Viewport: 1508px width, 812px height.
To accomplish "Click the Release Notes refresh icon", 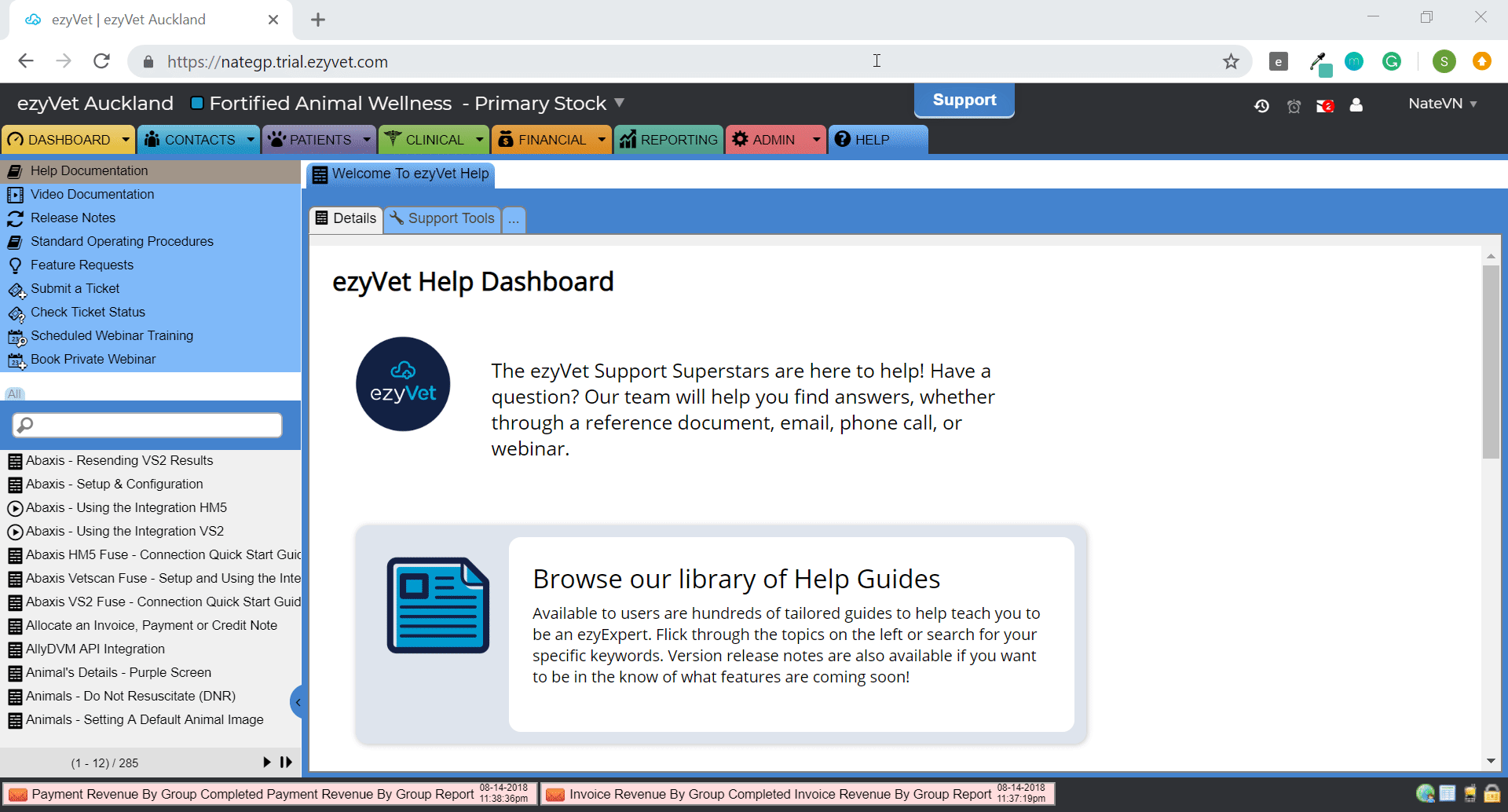I will tap(15, 218).
